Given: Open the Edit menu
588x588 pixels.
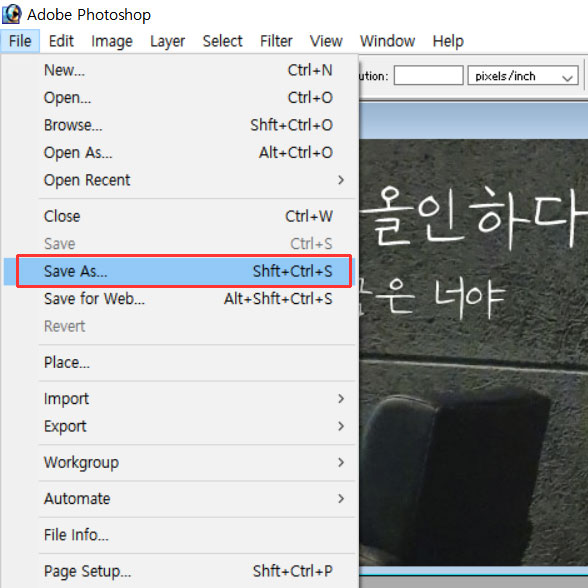Looking at the screenshot, I should 61,41.
